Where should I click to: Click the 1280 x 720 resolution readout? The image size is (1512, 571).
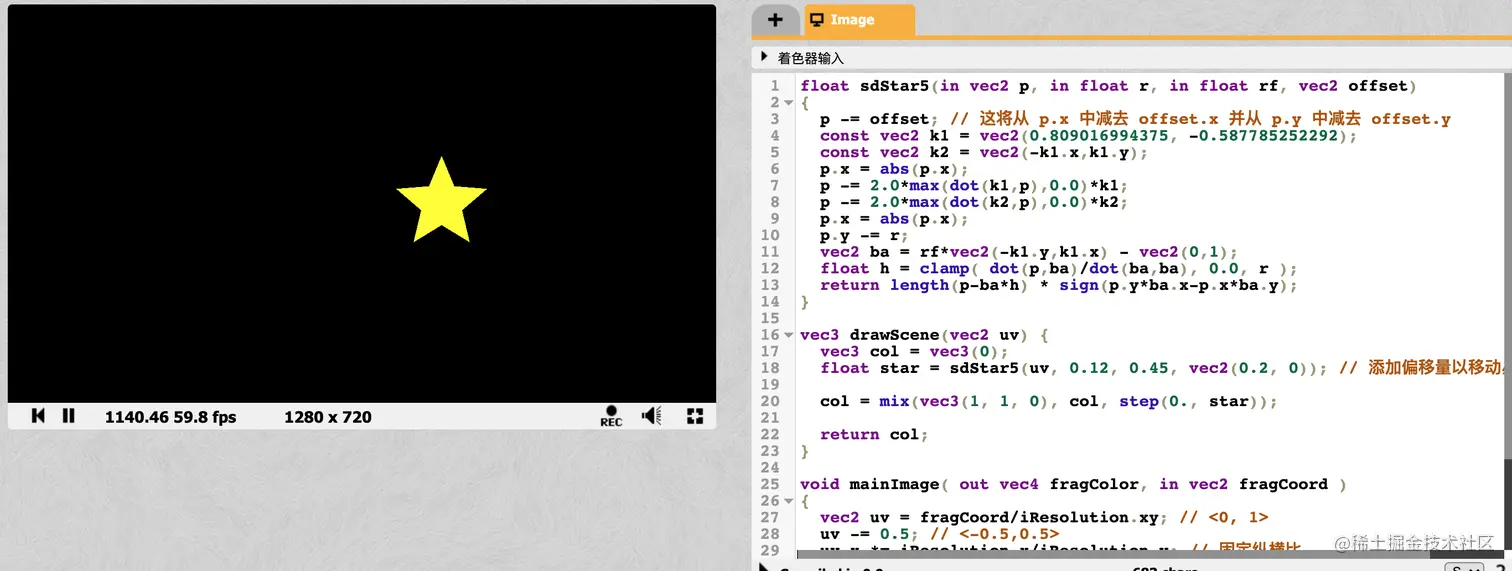pos(328,417)
